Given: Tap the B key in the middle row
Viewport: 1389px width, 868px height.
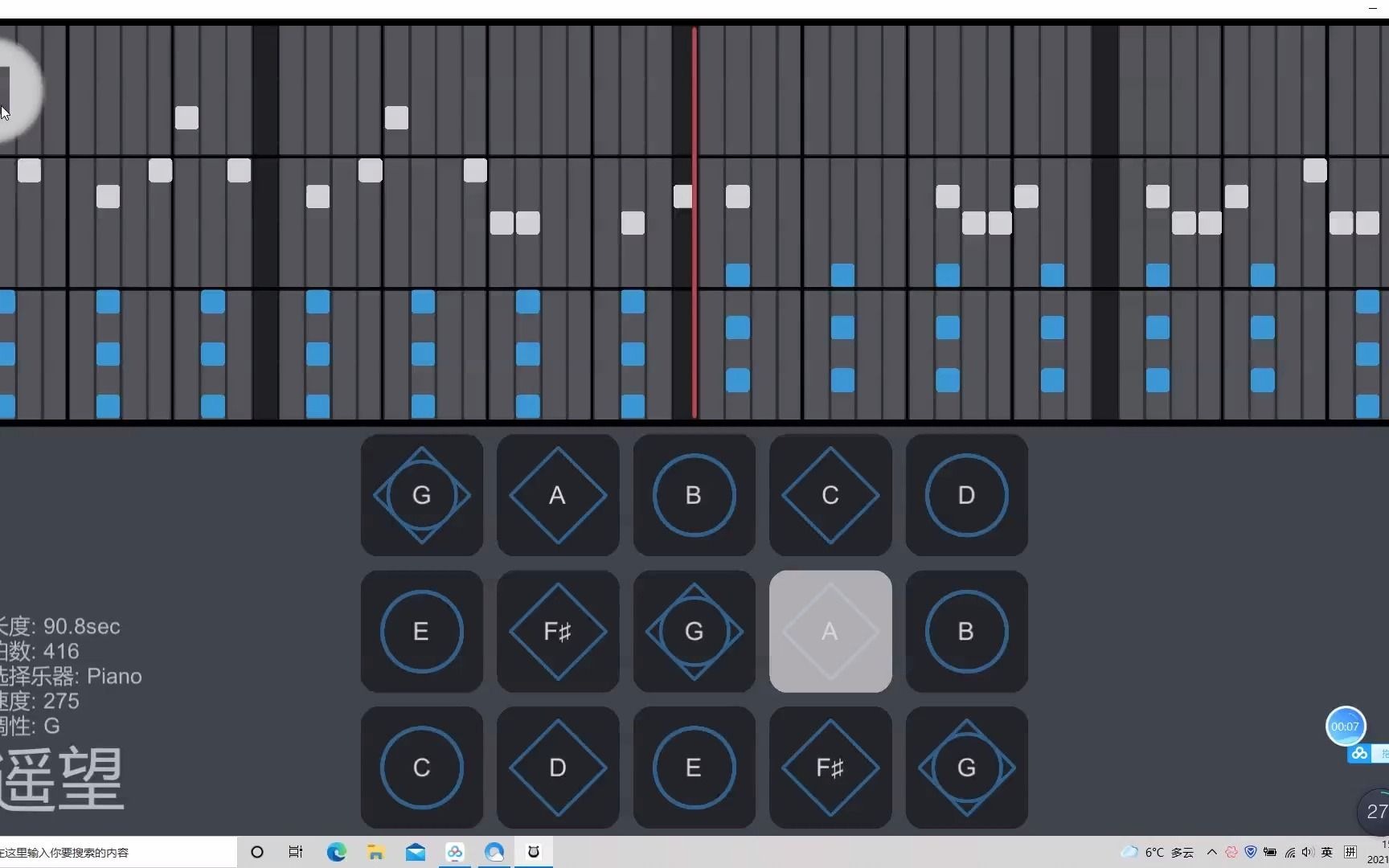Looking at the screenshot, I should [x=967, y=632].
